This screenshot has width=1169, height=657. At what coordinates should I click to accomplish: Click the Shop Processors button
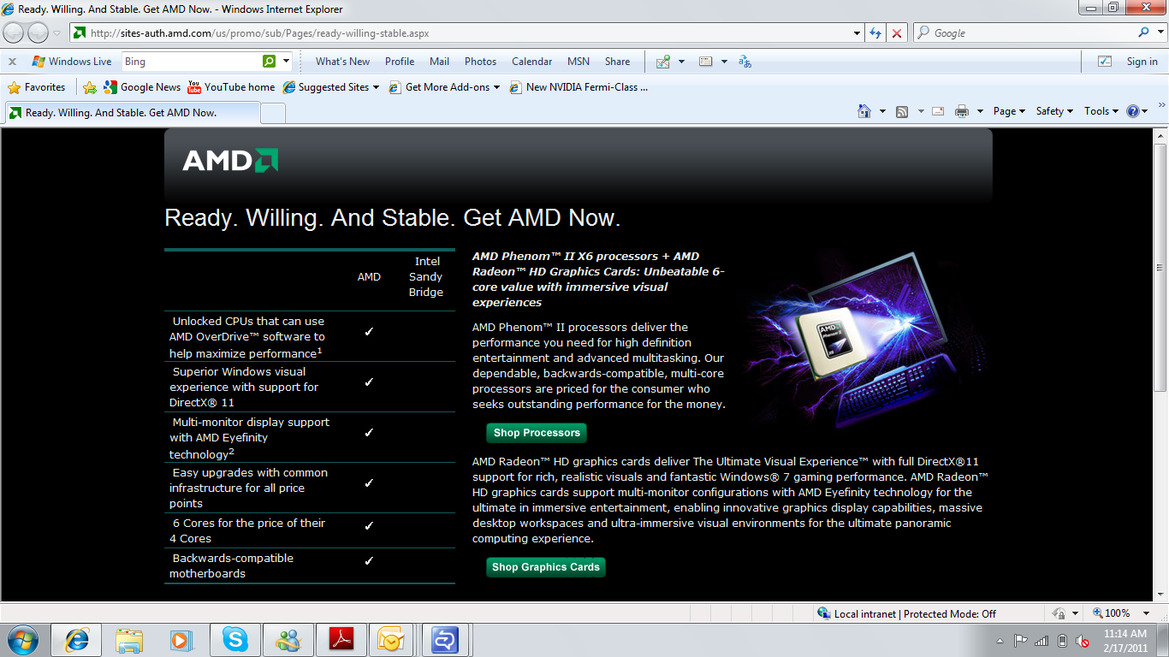(x=536, y=433)
